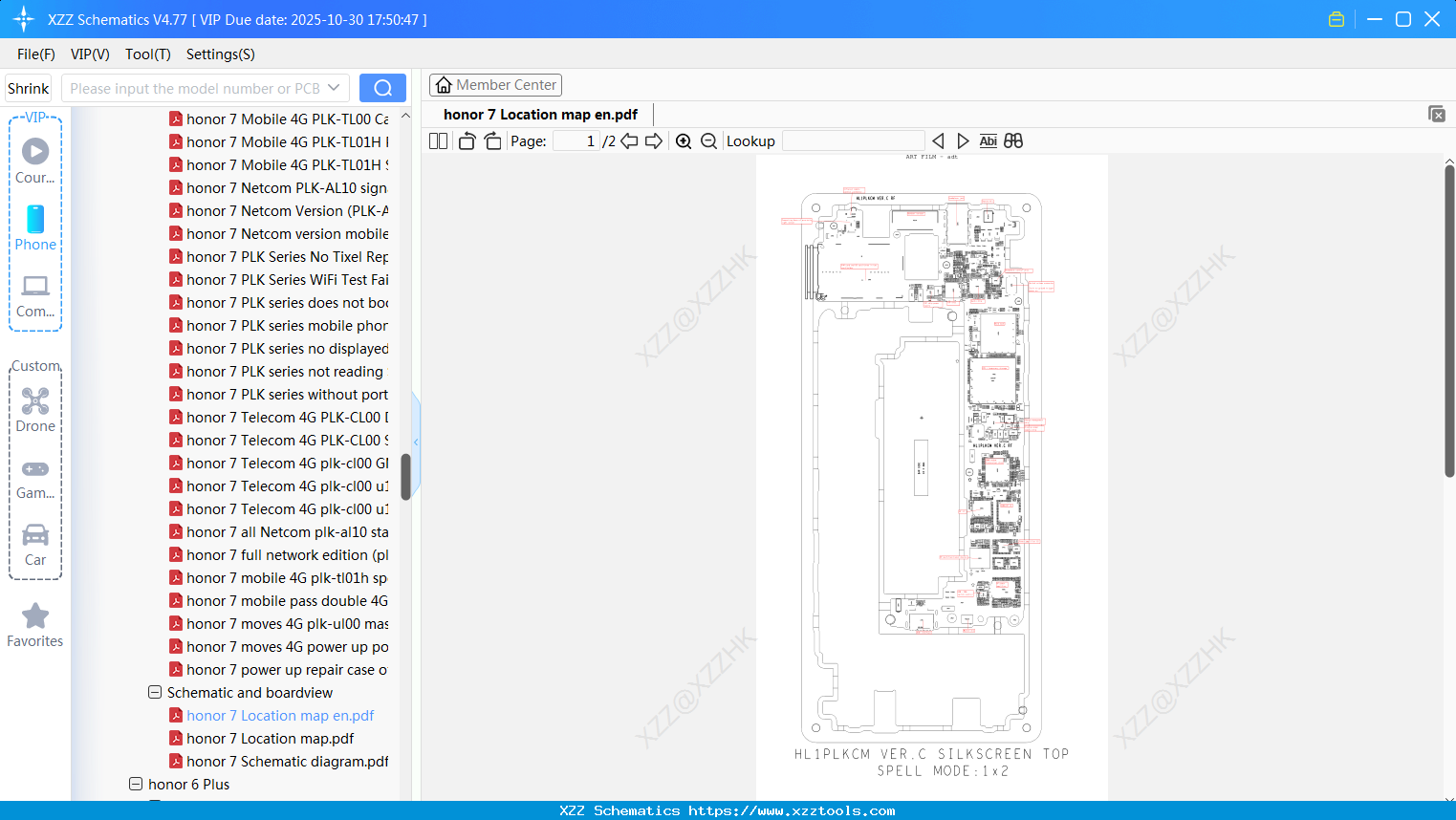The width and height of the screenshot is (1456, 820).
Task: Open honor 7 full network edition file
Action: click(287, 554)
